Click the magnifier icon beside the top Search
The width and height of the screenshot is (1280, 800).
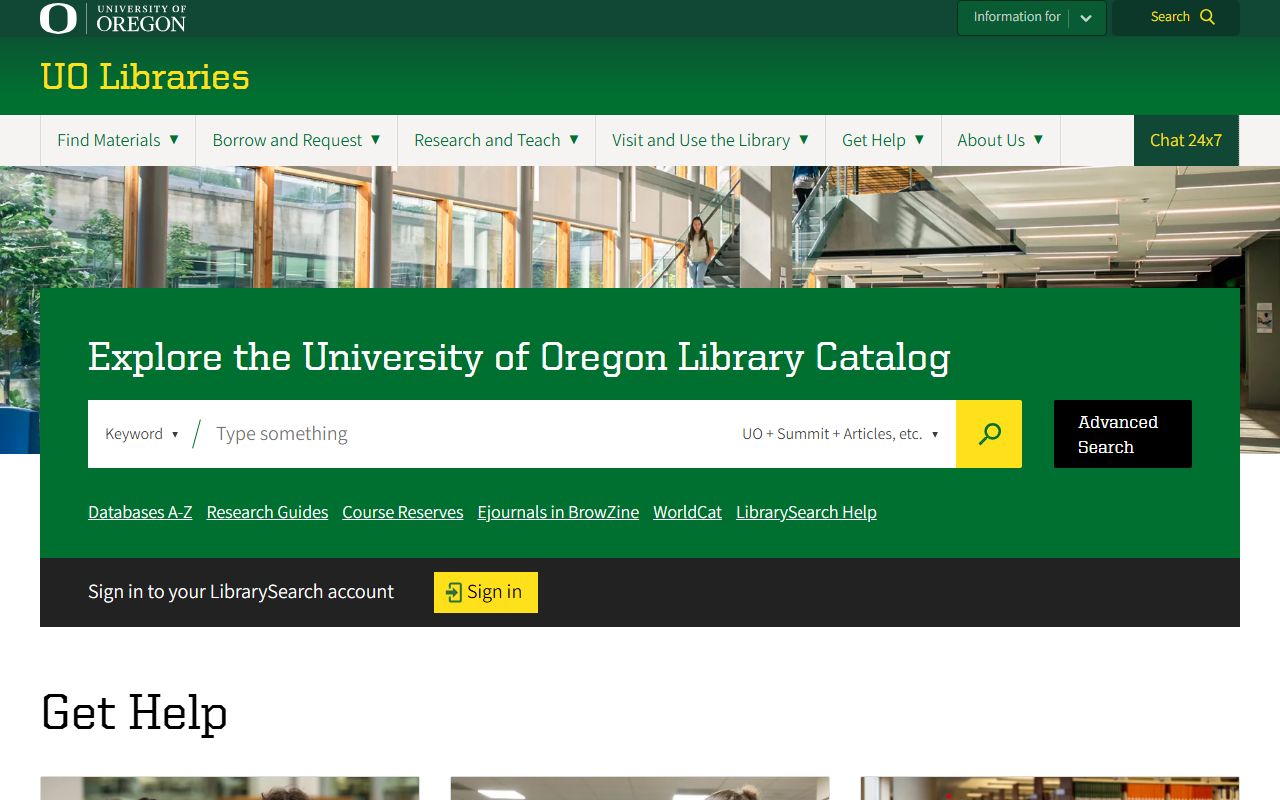click(1207, 17)
